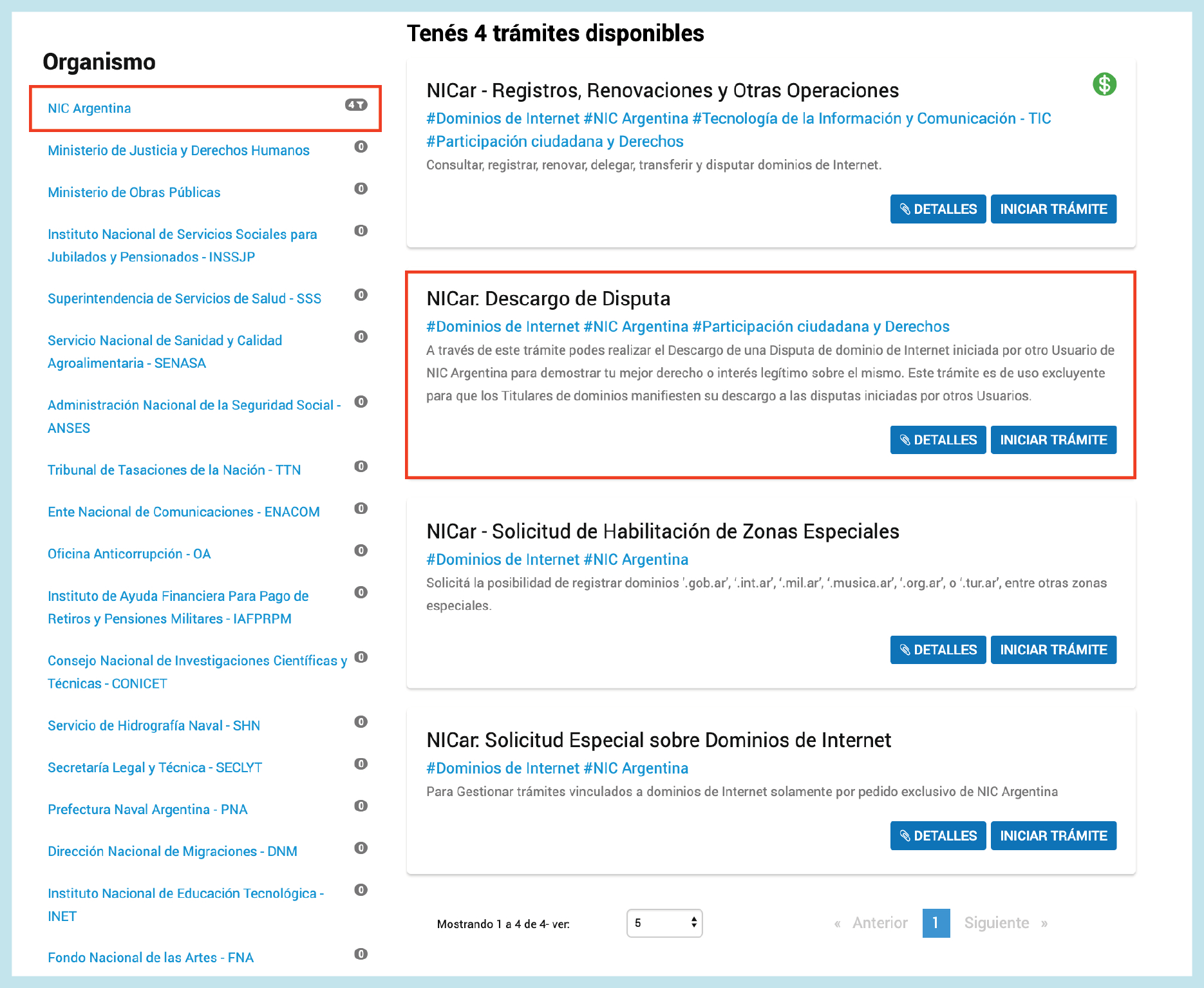Click the green dollar-sign paid icon
Screen dimensions: 1204x988
1104,84
